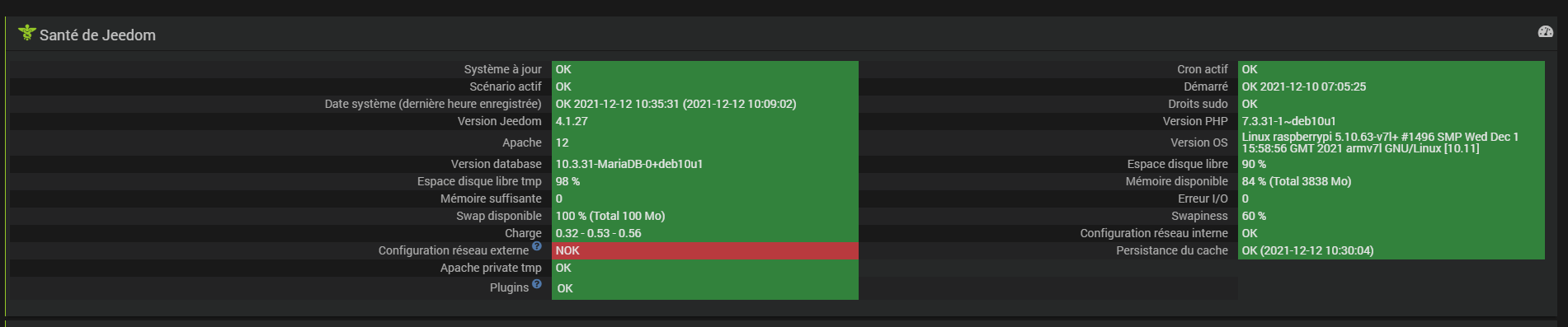Image resolution: width=1568 pixels, height=327 pixels.
Task: Select the Mémoire disponible 84 % cell
Action: [1391, 181]
